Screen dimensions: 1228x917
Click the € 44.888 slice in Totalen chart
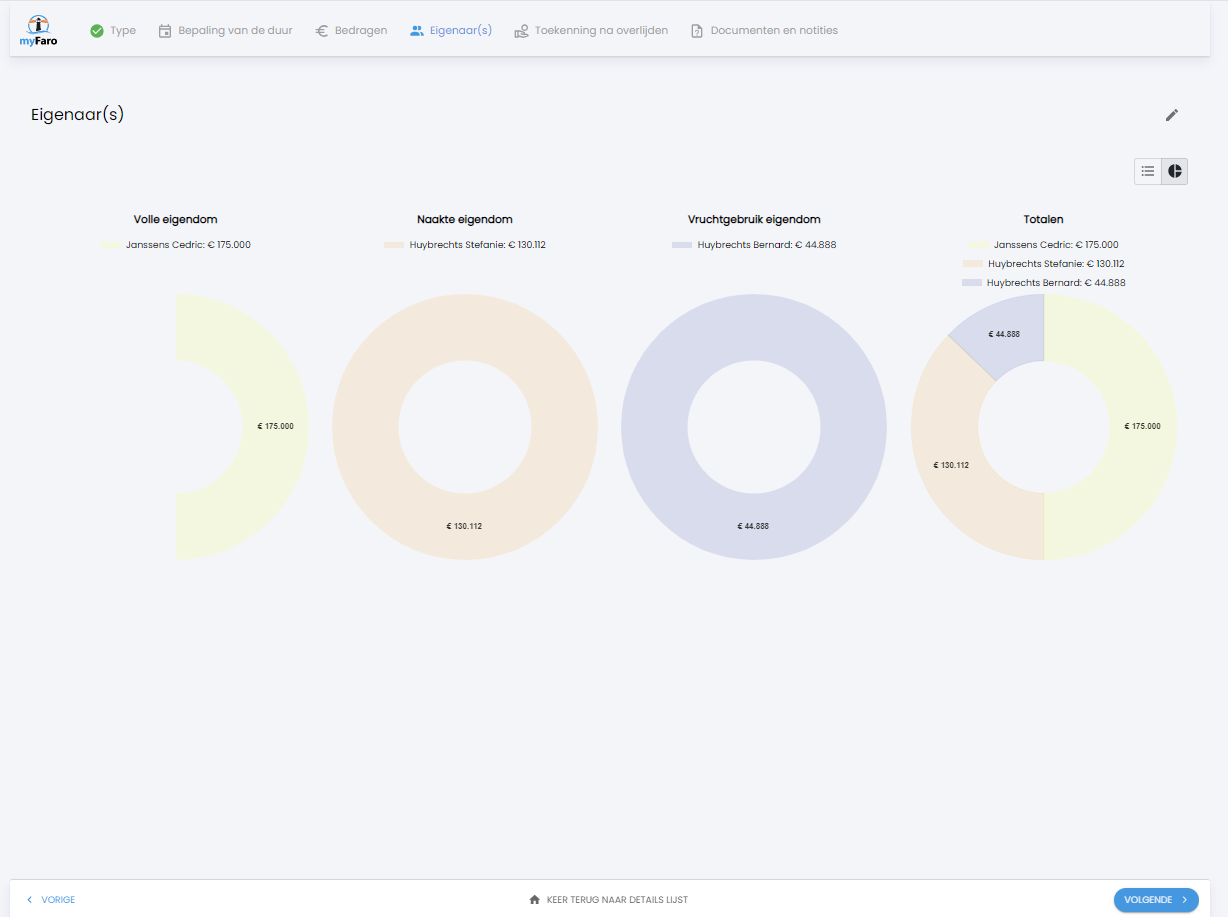click(x=1004, y=334)
